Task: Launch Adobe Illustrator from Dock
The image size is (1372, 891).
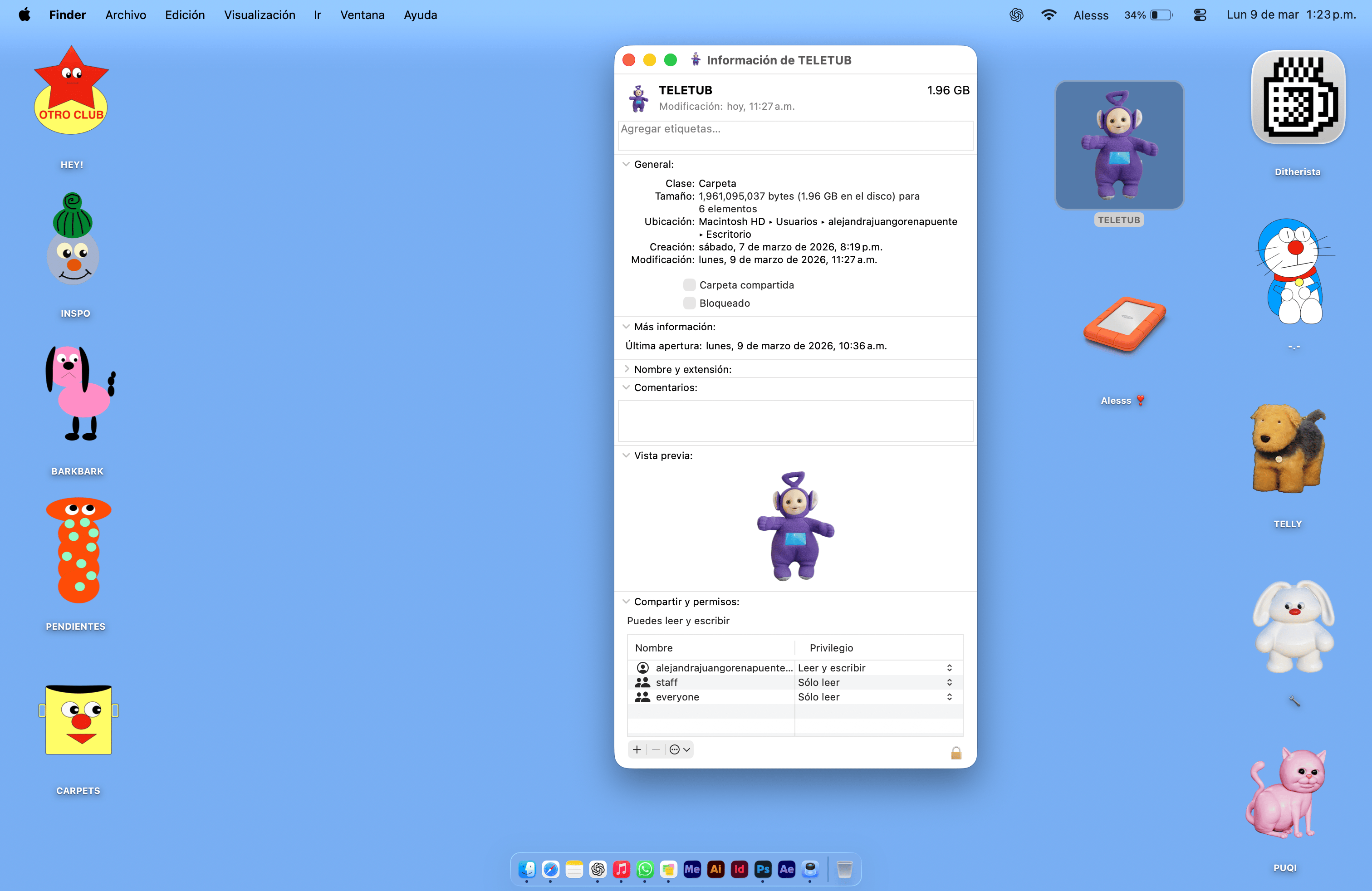Action: [x=716, y=869]
